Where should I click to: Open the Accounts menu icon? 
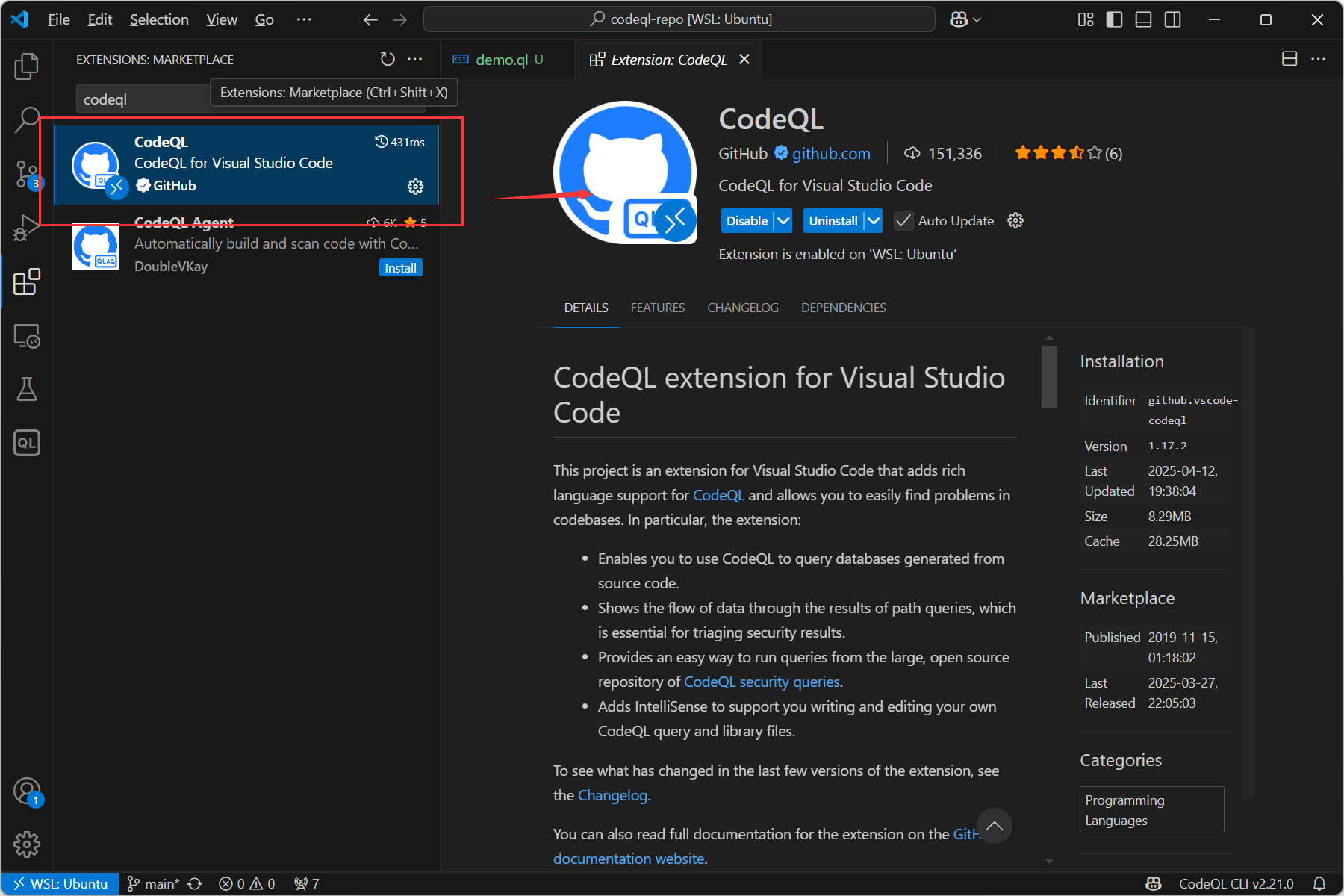point(27,791)
